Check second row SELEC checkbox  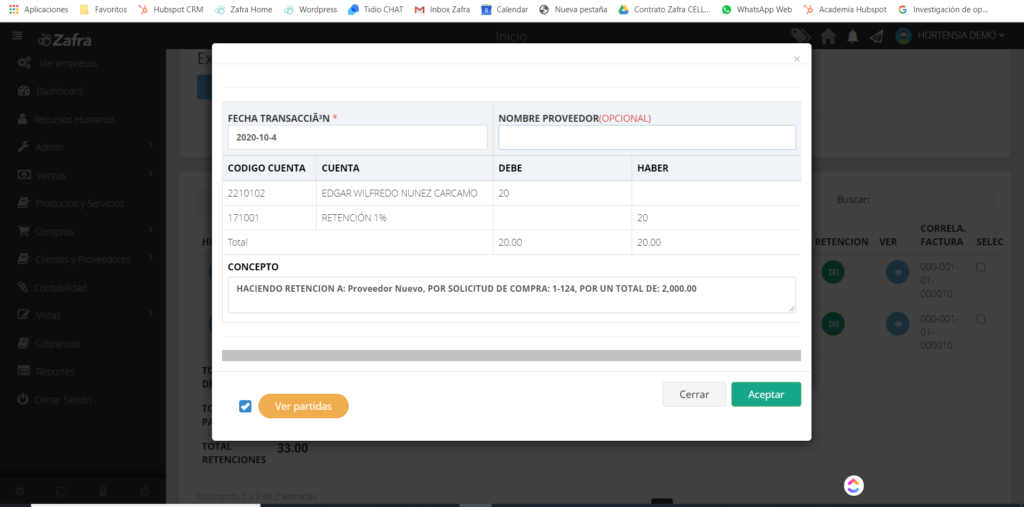click(980, 319)
